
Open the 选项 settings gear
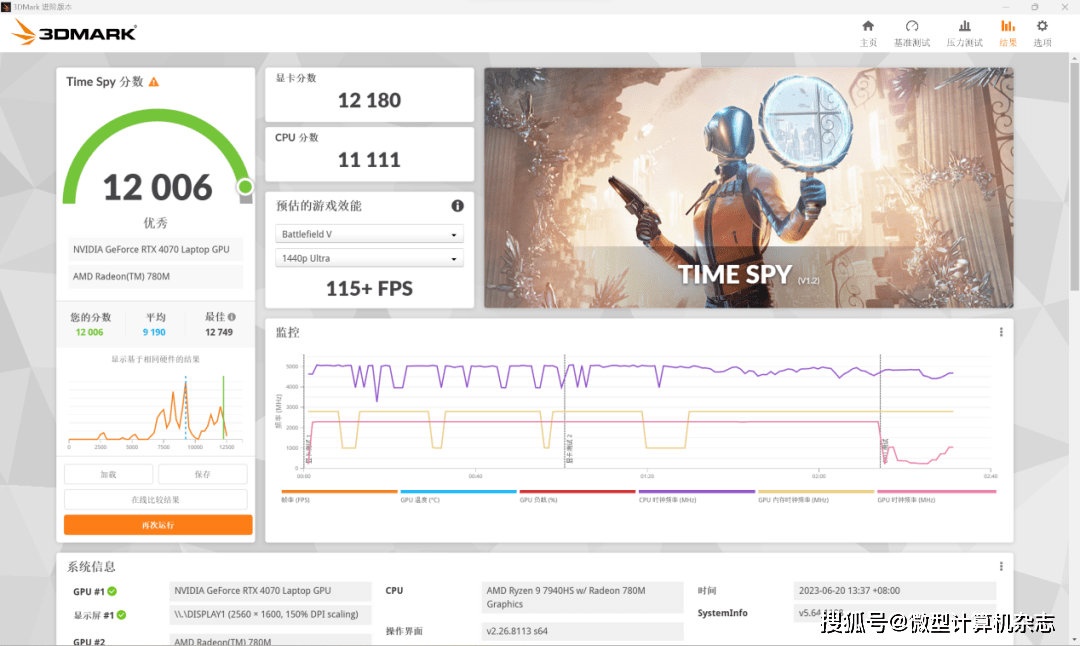[1041, 32]
